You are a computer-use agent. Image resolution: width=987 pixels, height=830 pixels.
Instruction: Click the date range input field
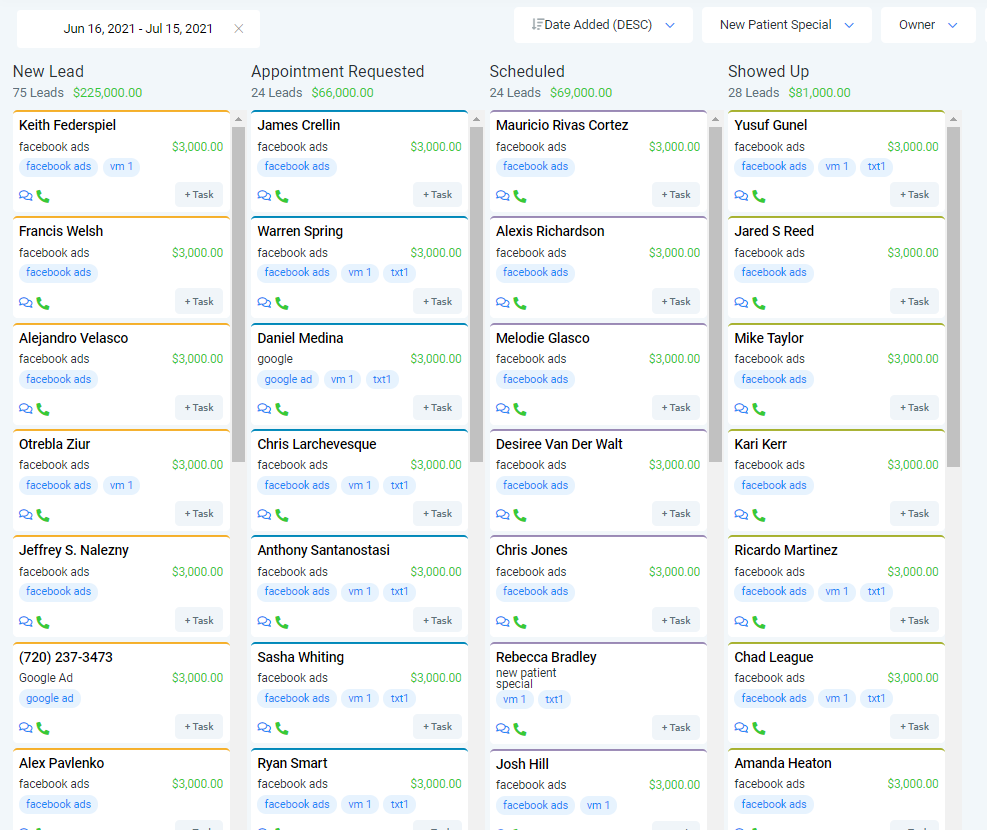pos(138,28)
